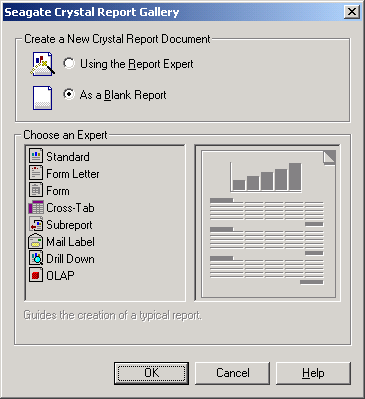Select Using the Report Expert radio button
This screenshot has height=399, width=365.
pos(69,63)
